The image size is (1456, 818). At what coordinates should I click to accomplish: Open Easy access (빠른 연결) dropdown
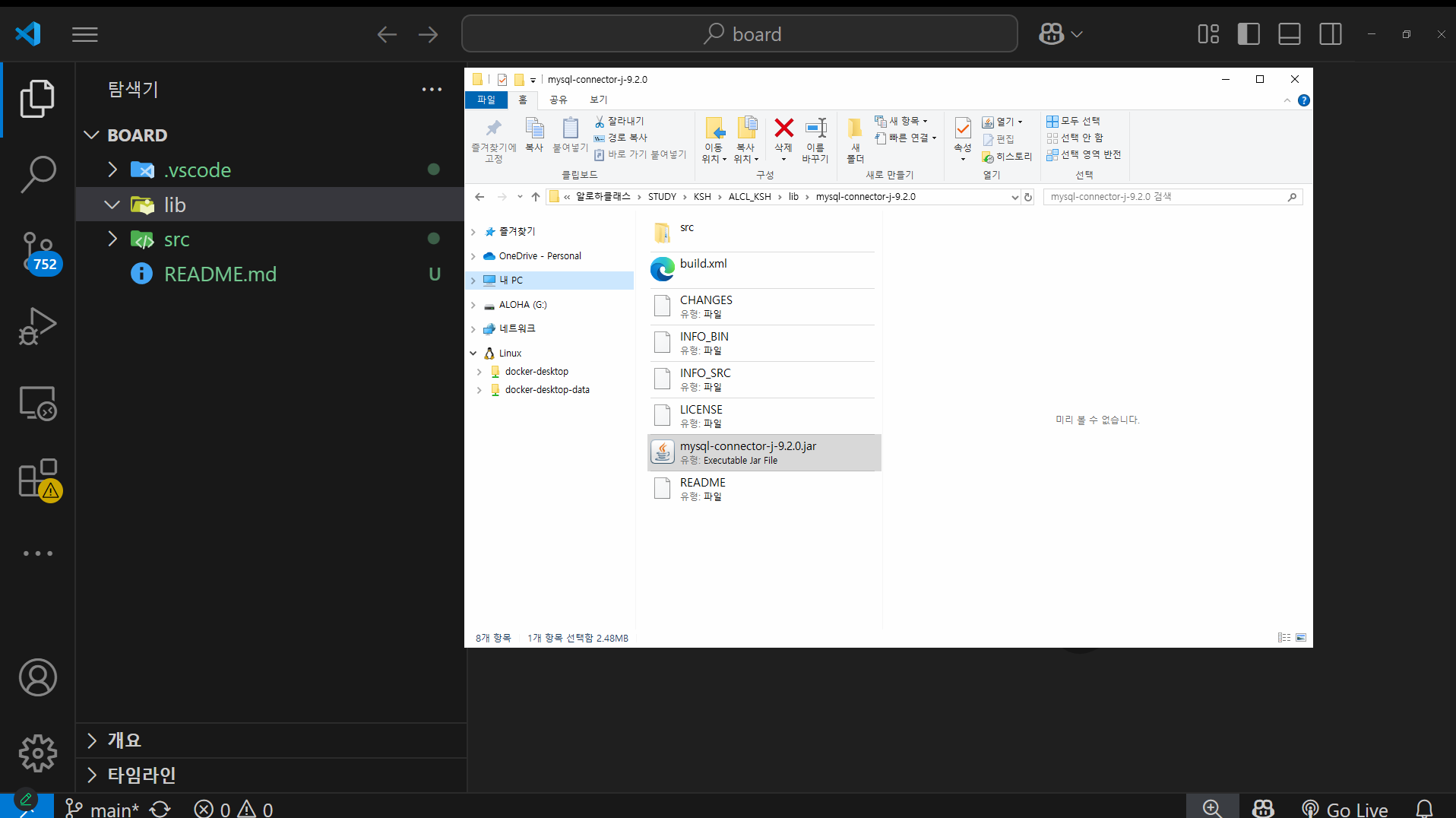click(906, 138)
